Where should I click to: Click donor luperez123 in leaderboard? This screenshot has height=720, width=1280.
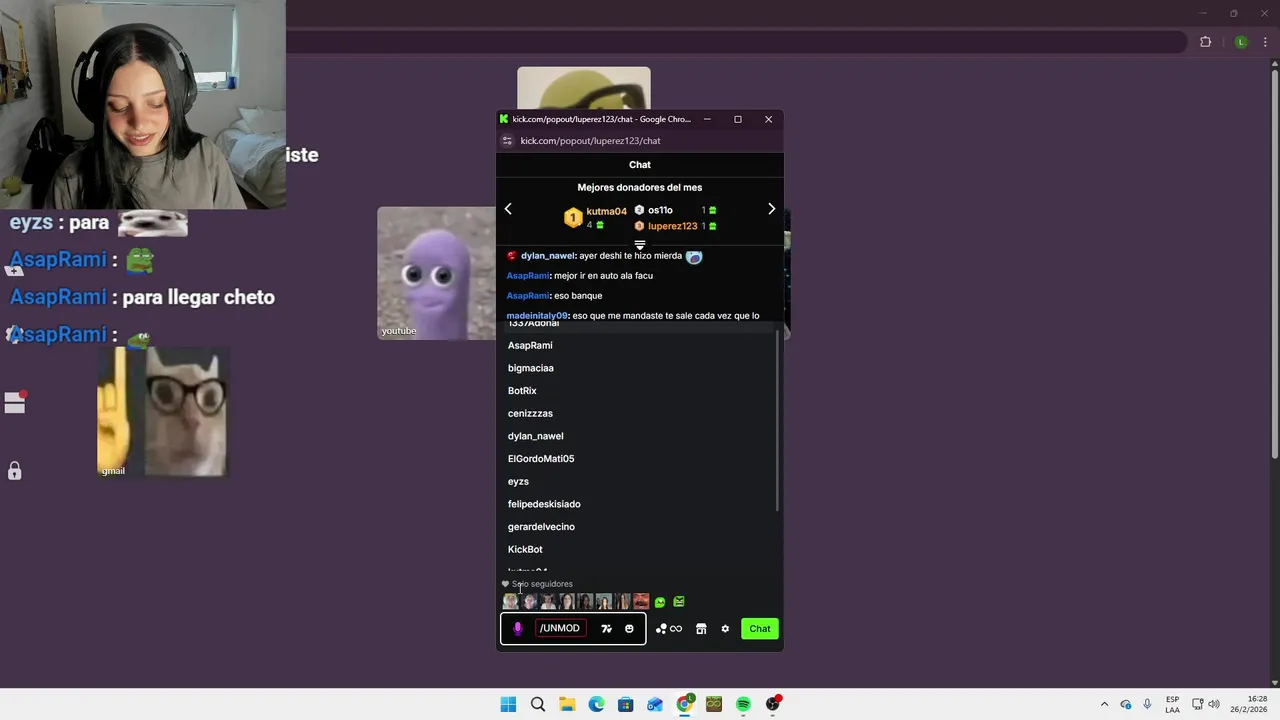coord(672,226)
